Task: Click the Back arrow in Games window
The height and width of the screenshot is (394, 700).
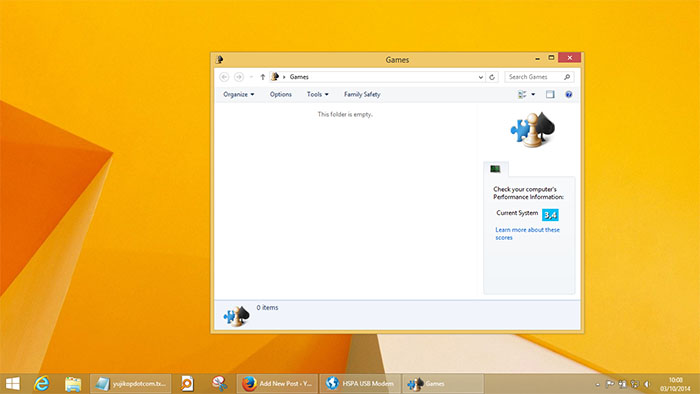Action: 224,77
